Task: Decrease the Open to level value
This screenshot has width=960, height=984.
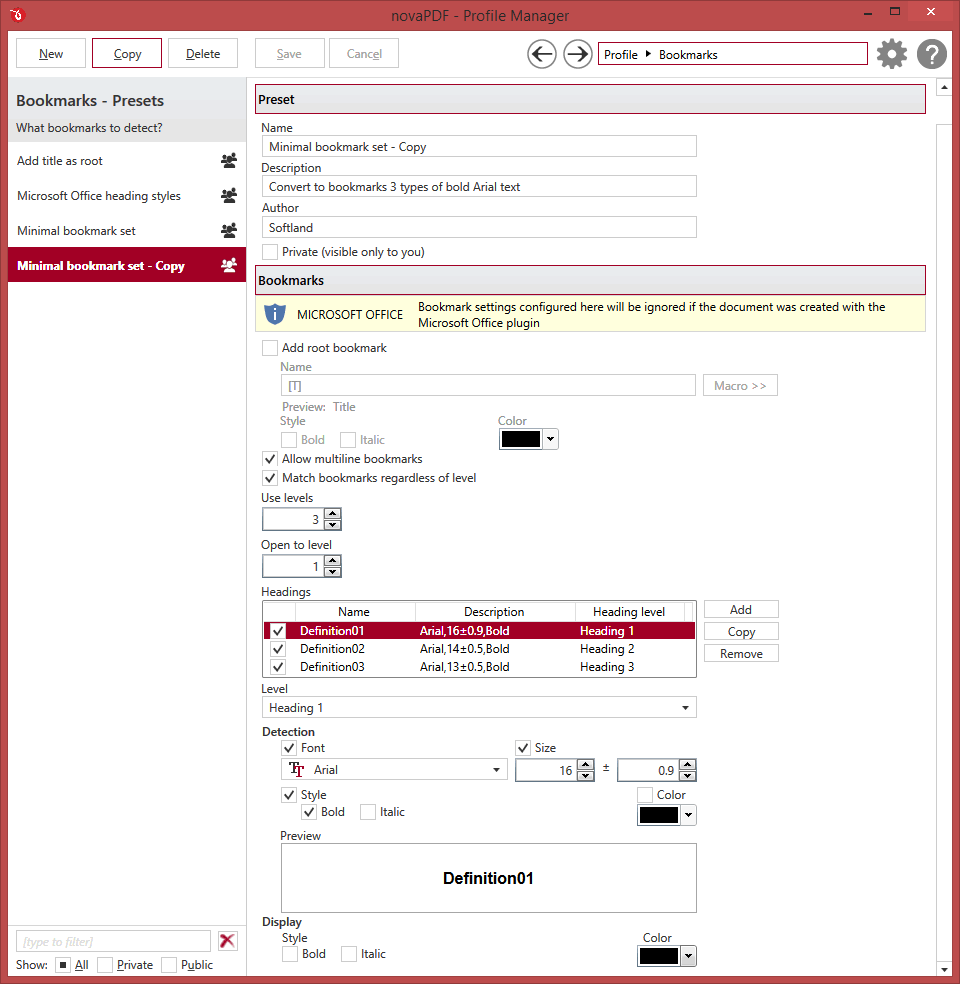Action: [x=333, y=572]
